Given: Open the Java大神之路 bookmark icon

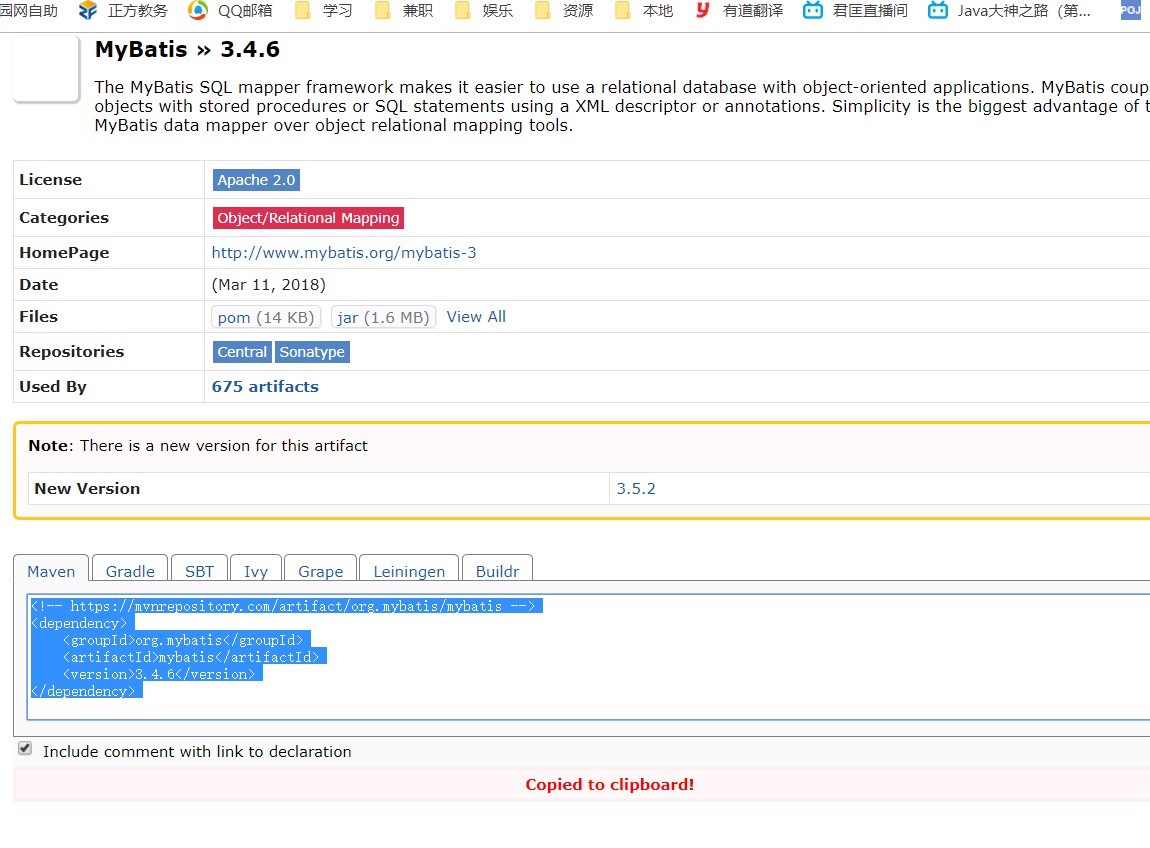Looking at the screenshot, I should coord(938,10).
